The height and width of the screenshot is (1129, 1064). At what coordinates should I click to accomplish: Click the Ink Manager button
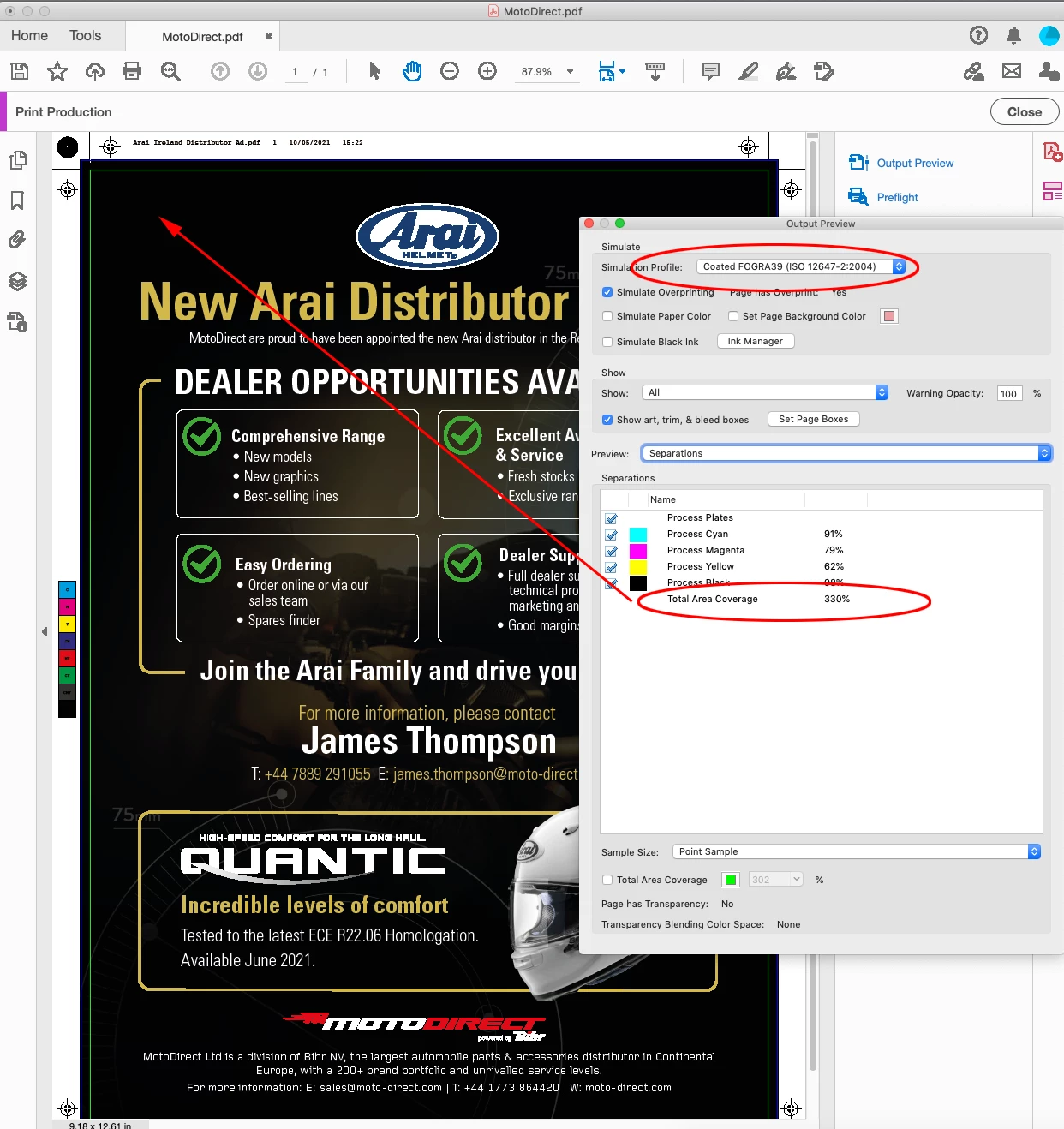coord(756,341)
